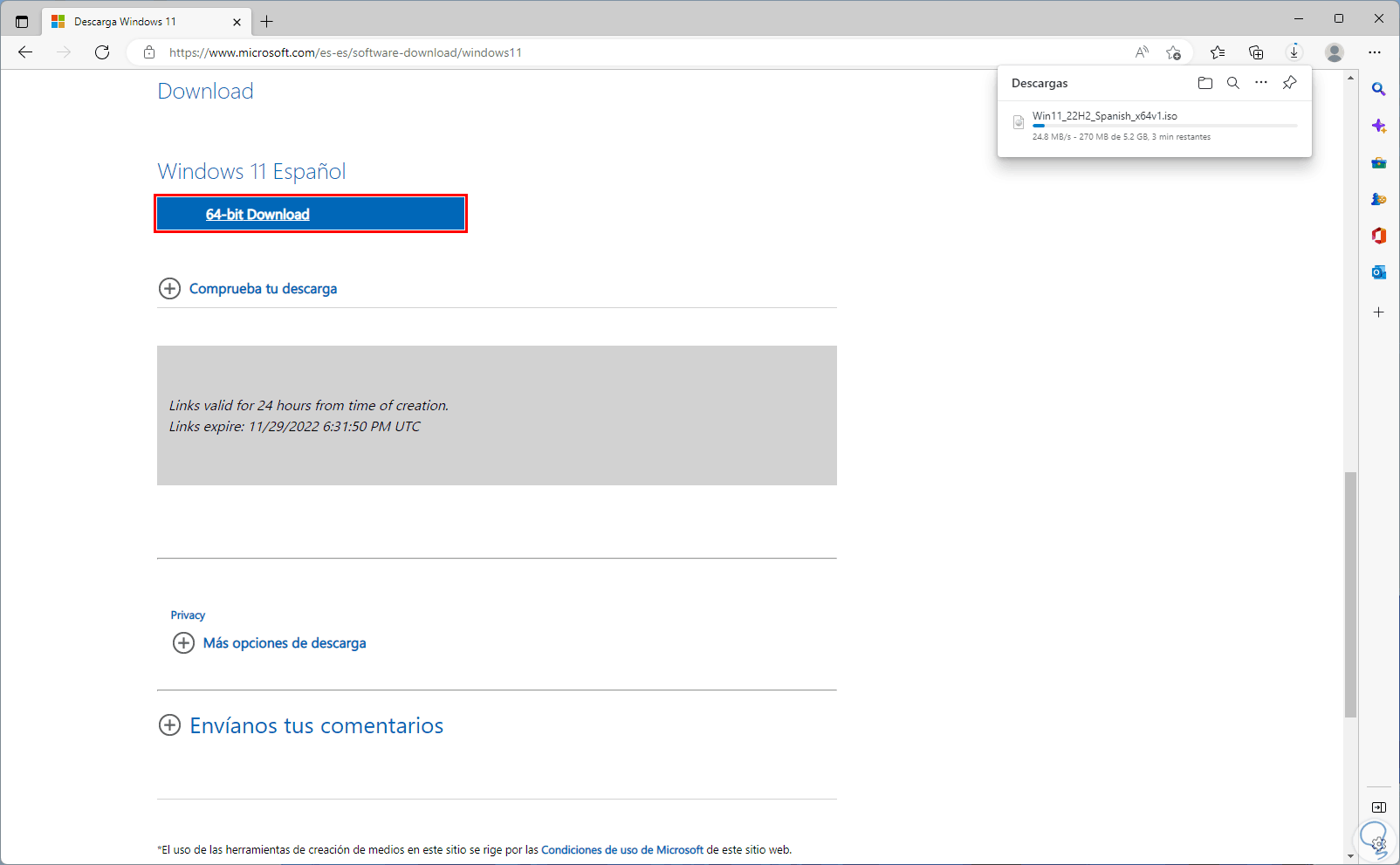Open Tools briefcase icon in sidebar

click(x=1379, y=163)
